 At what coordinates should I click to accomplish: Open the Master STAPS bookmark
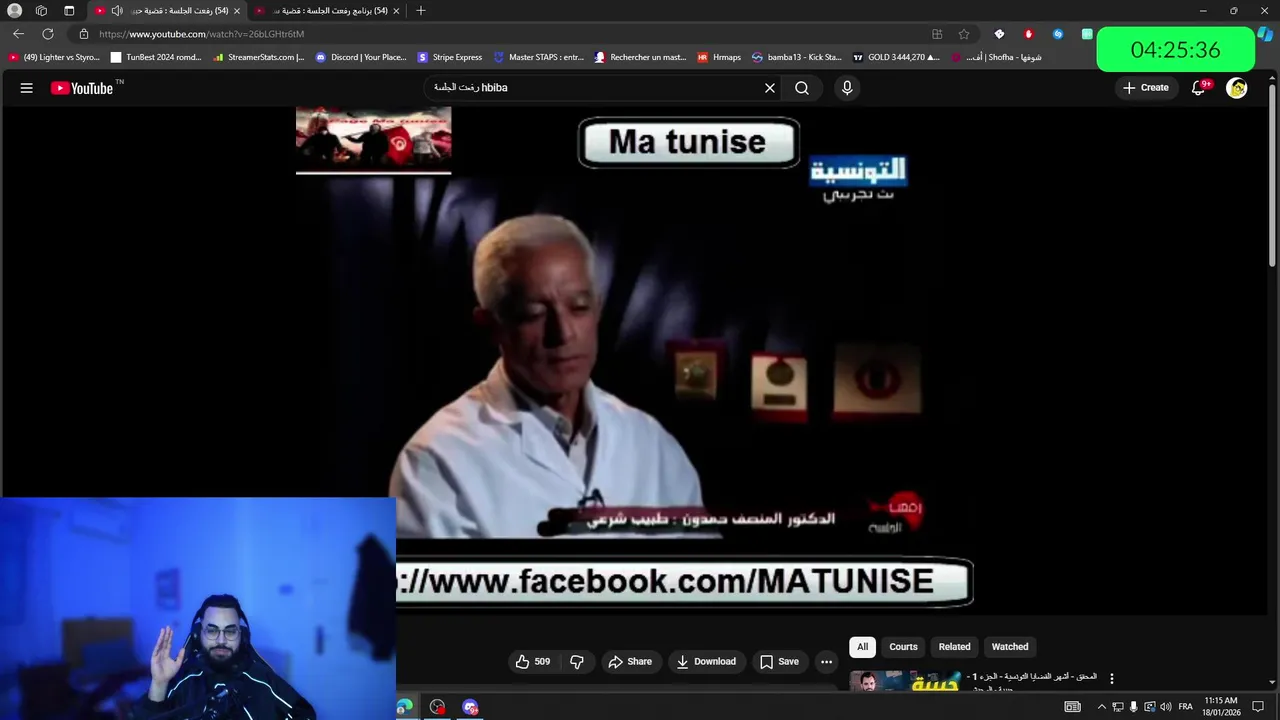point(539,57)
